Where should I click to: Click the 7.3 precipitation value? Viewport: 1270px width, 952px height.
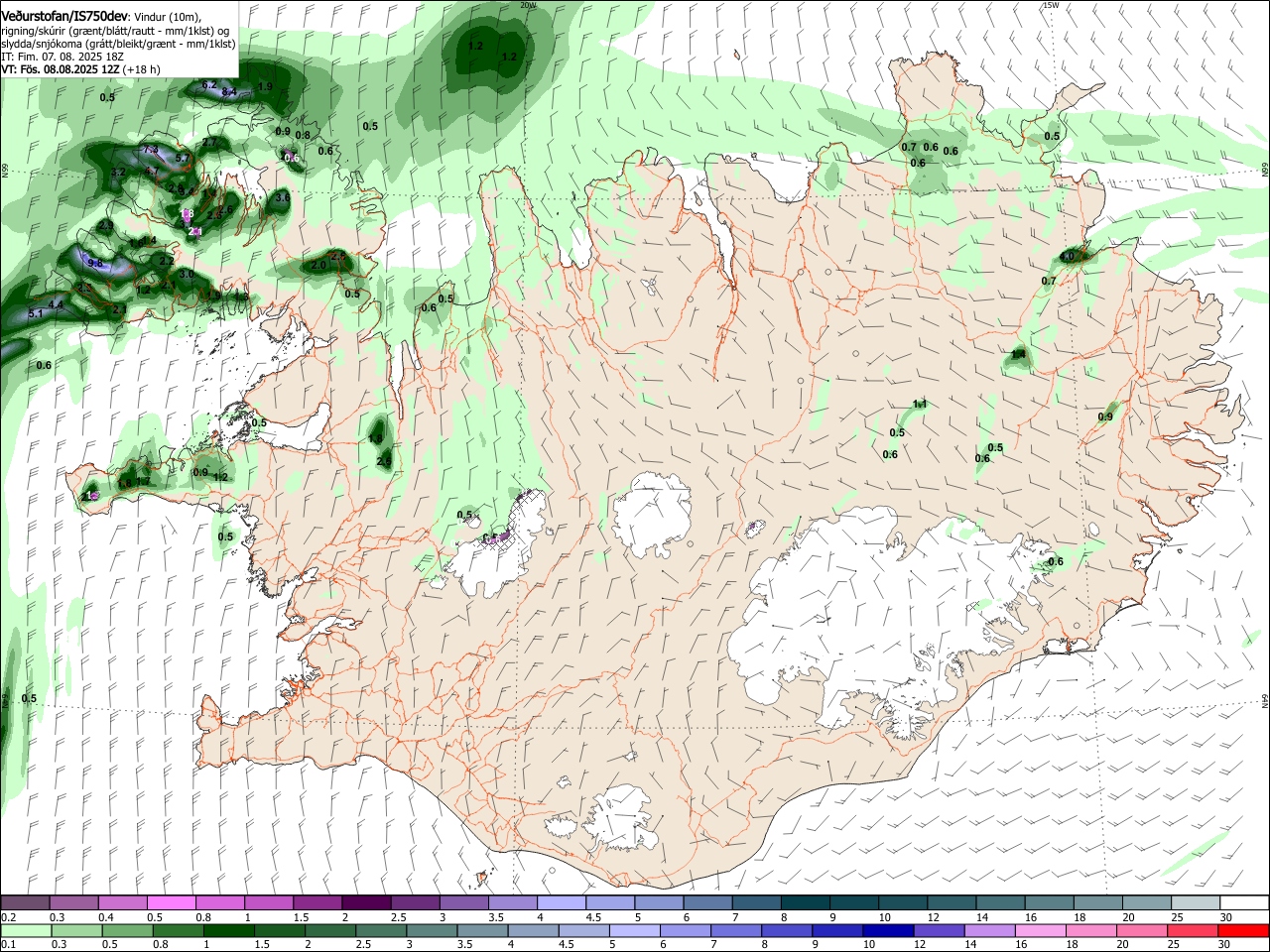pos(151,149)
